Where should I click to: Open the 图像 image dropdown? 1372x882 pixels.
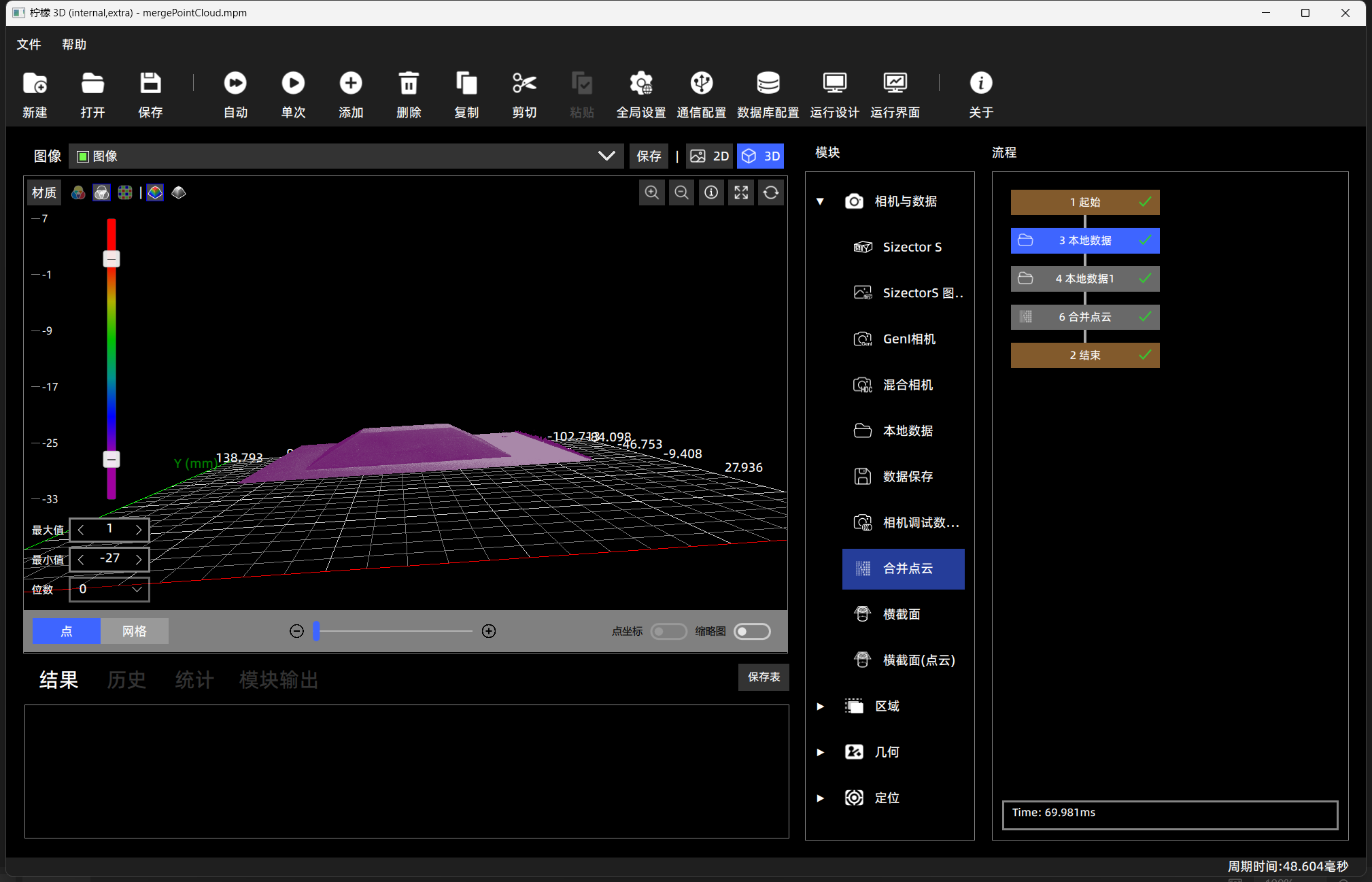pyautogui.click(x=347, y=156)
